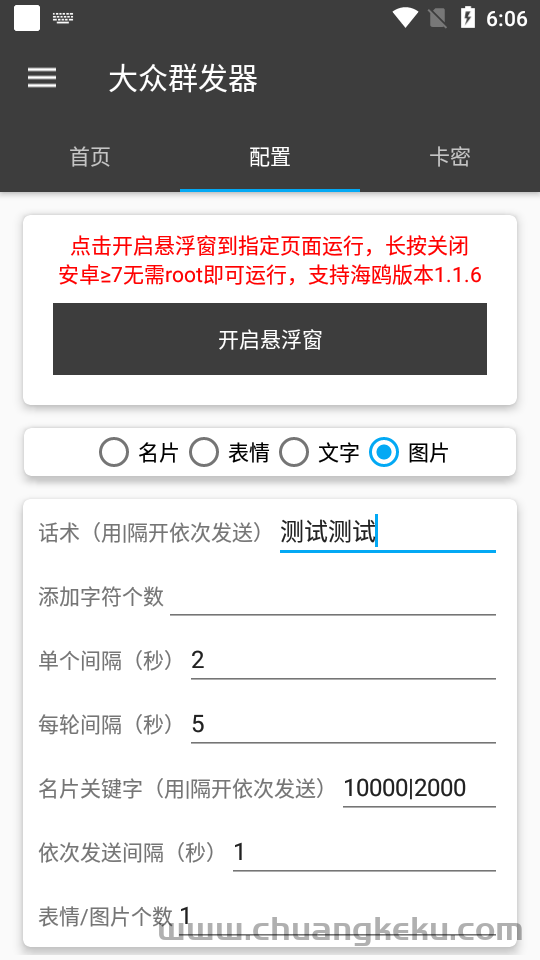Tap the Wi-Fi status icon
This screenshot has width=540, height=960.
click(x=405, y=18)
